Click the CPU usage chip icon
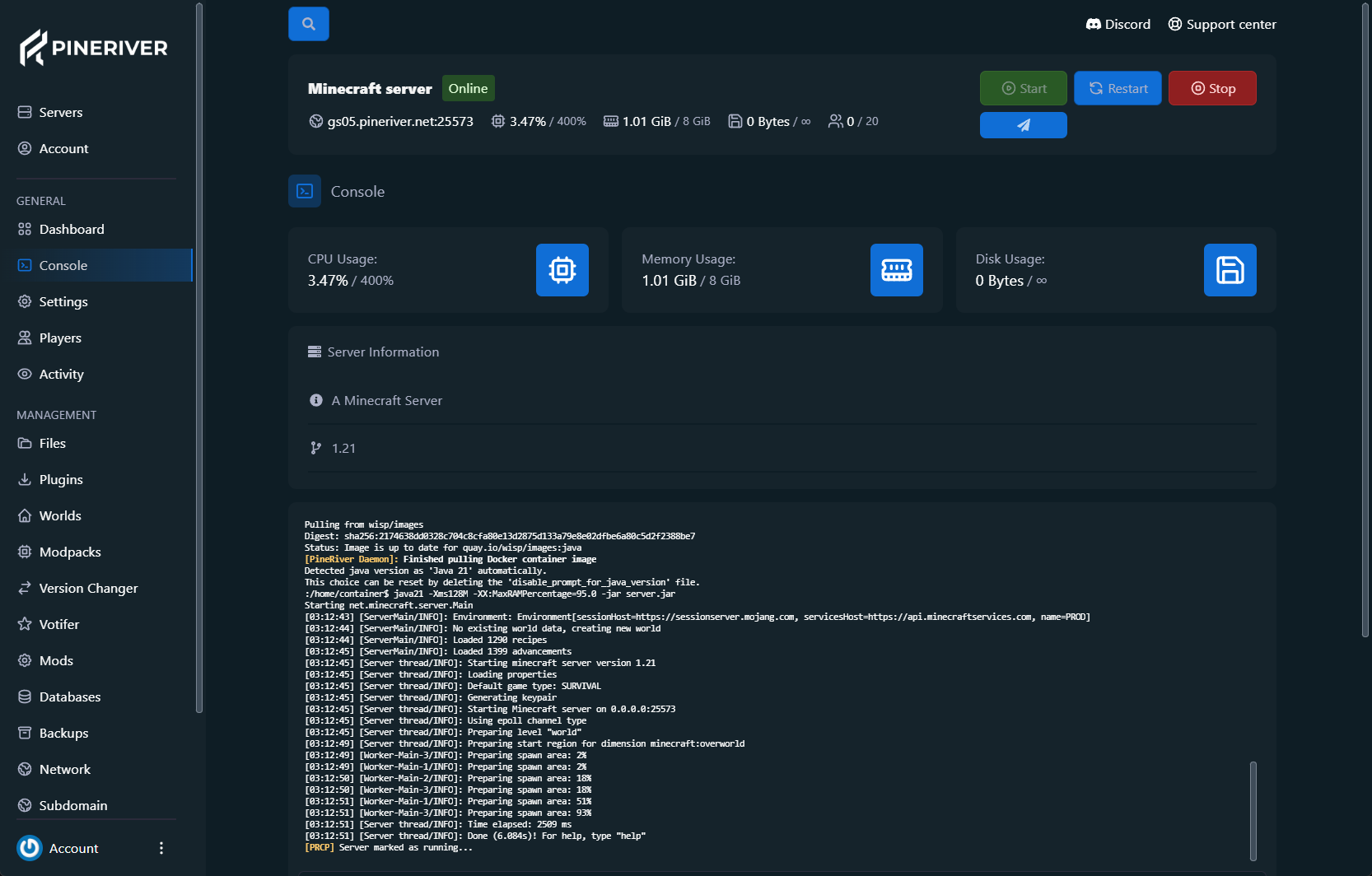 pyautogui.click(x=562, y=270)
